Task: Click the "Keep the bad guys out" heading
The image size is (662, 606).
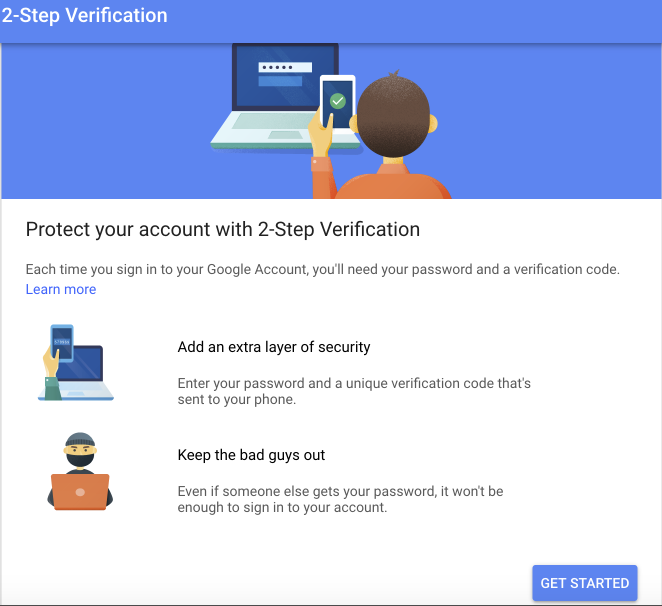Action: point(251,455)
